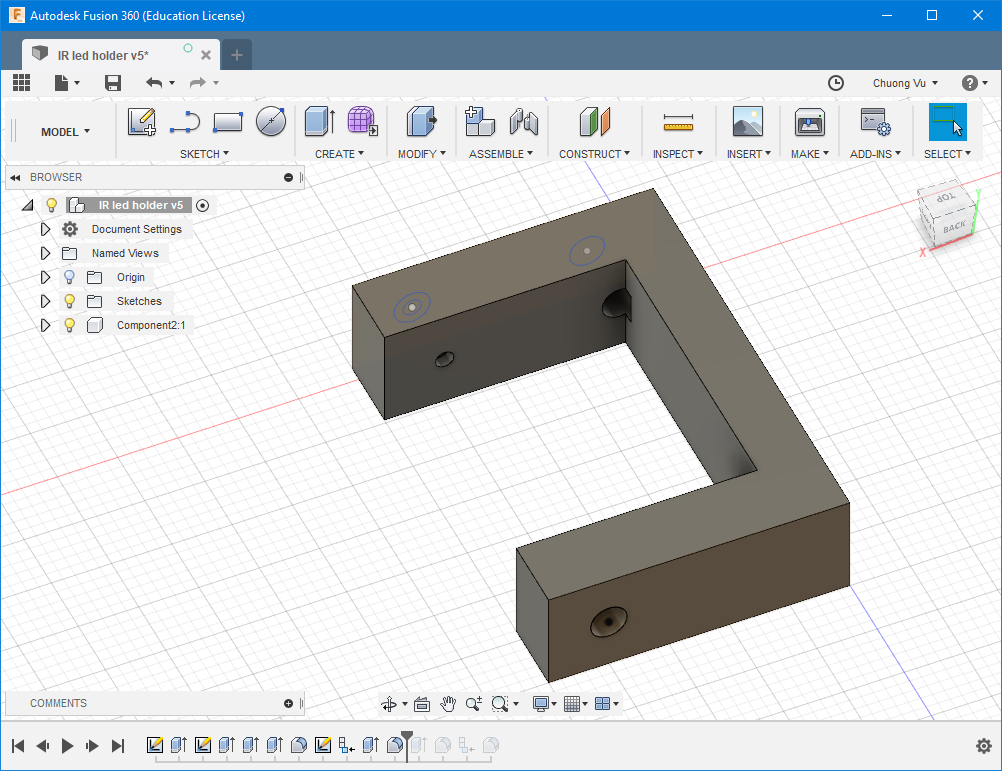
Task: Open the ASSEMBLE menu
Action: click(501, 154)
